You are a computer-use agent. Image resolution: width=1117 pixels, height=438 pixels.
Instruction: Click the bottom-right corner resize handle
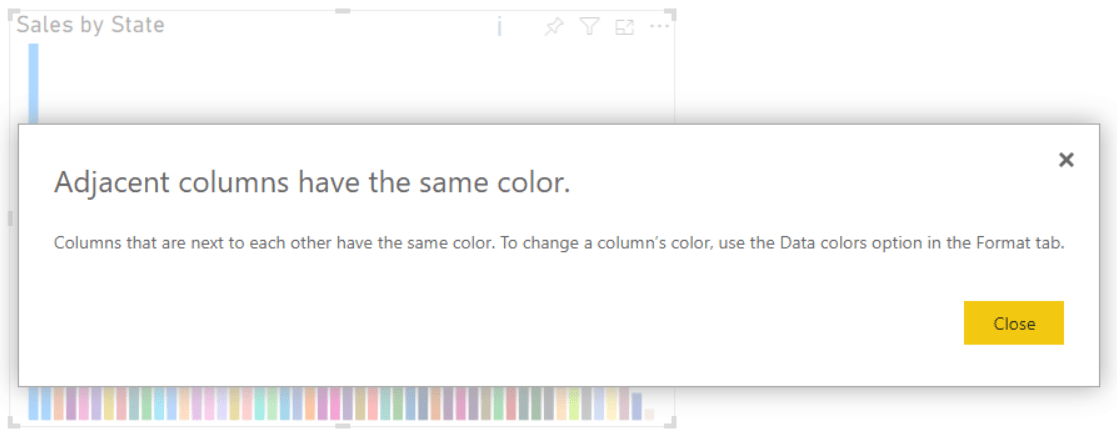673,424
